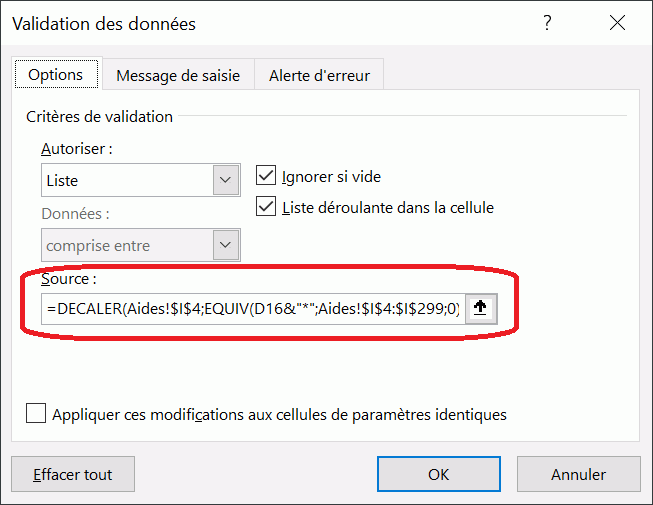The width and height of the screenshot is (653, 505).
Task: Open the Message de saisie tab
Action: 178,75
